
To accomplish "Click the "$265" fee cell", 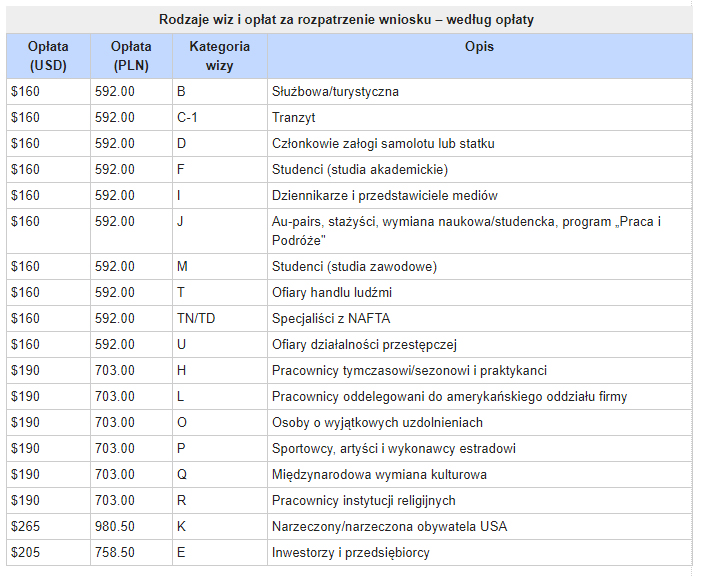I will [x=48, y=526].
